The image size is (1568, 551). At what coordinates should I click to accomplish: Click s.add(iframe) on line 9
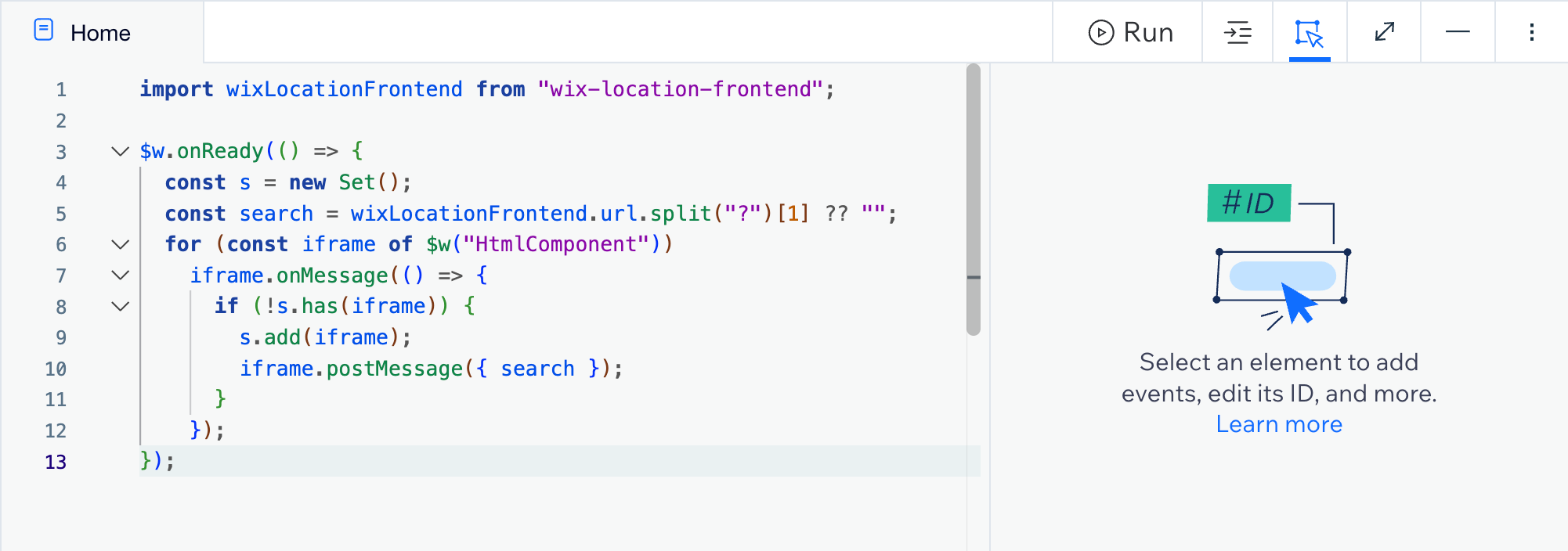tap(320, 337)
